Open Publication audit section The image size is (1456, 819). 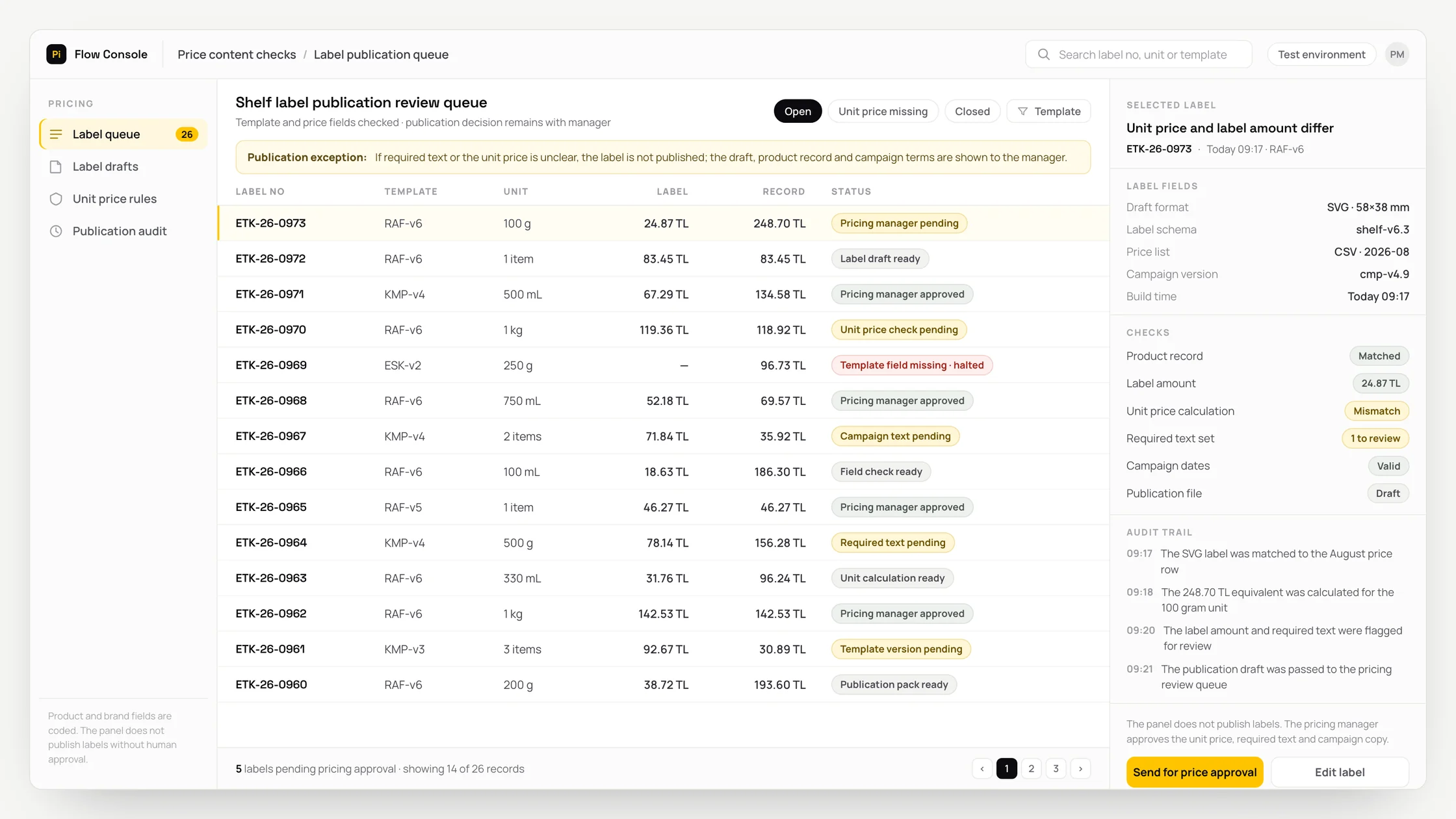[123, 231]
